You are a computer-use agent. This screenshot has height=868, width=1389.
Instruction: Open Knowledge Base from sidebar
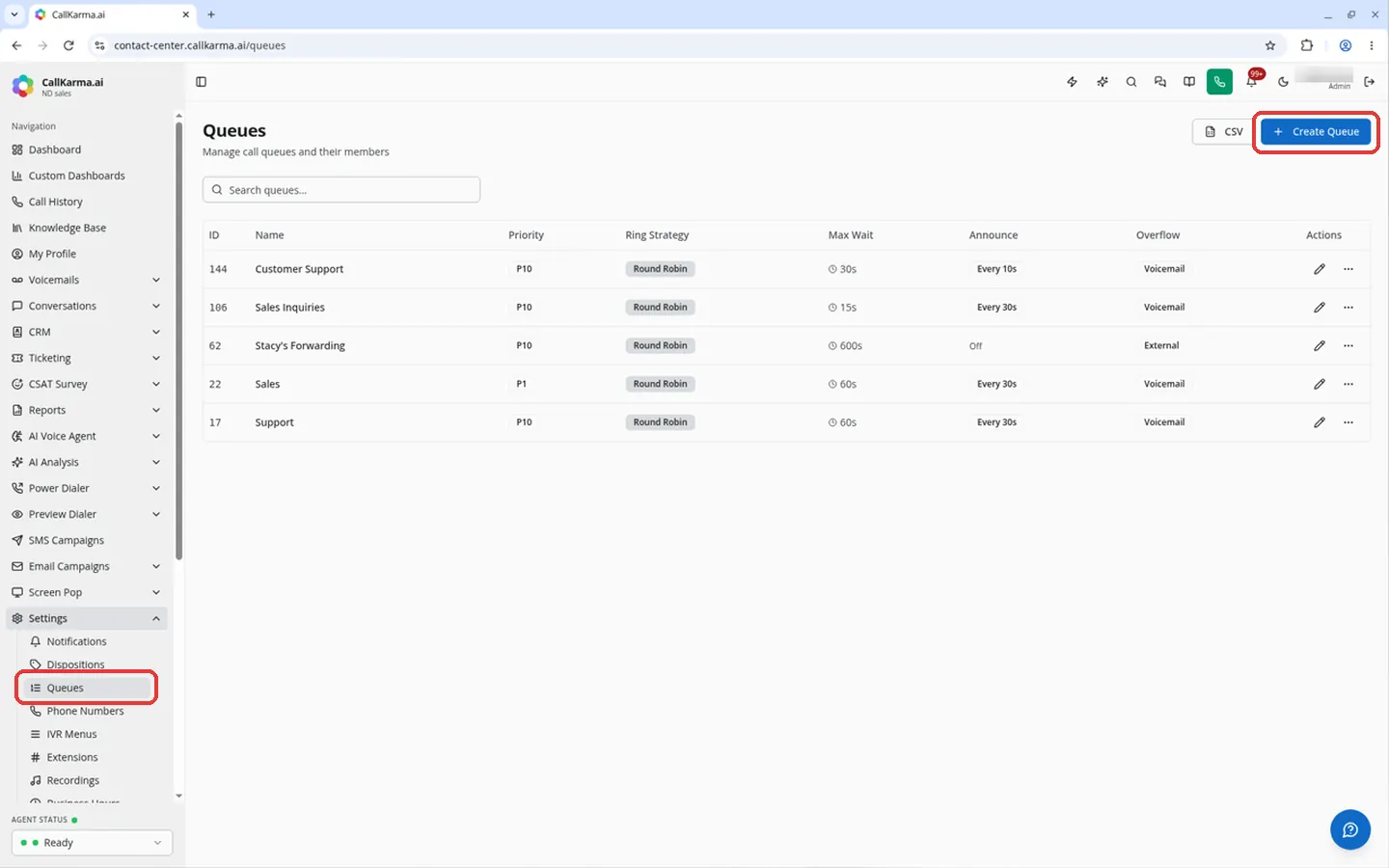[x=87, y=228]
